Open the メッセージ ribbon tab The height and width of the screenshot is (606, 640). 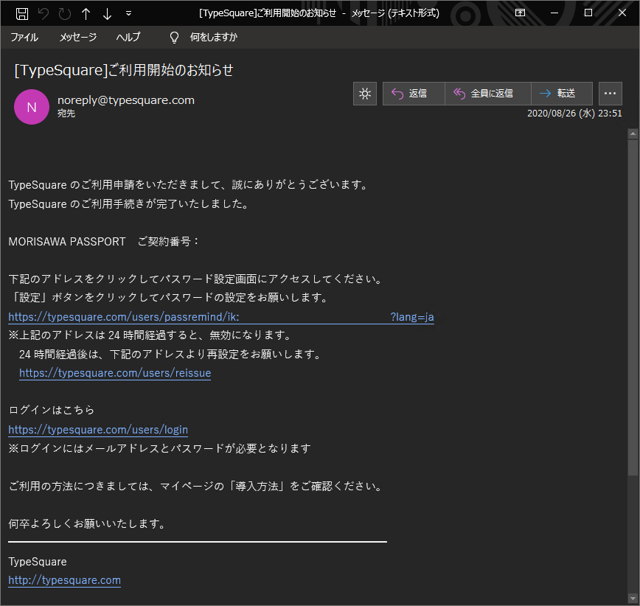point(78,37)
